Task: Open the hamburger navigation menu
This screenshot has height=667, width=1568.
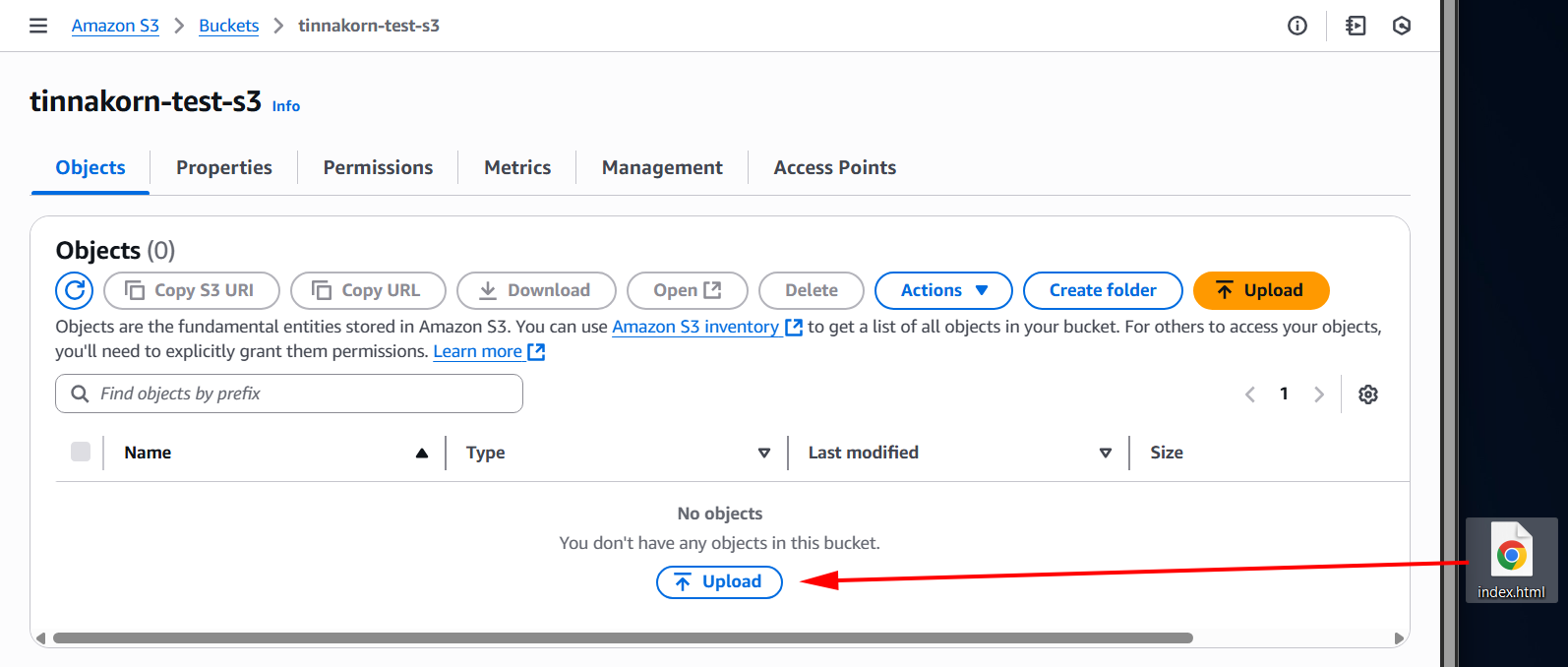Action: [x=38, y=26]
